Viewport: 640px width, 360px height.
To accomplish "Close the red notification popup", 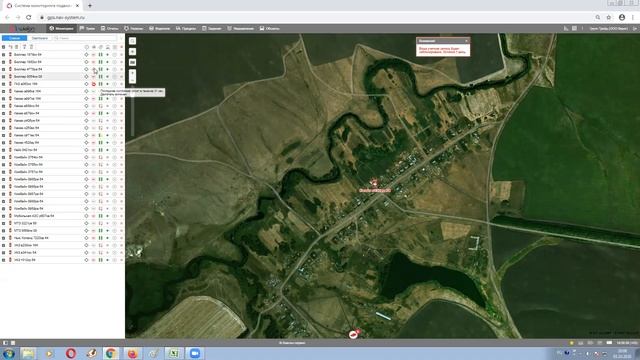I will 467,41.
